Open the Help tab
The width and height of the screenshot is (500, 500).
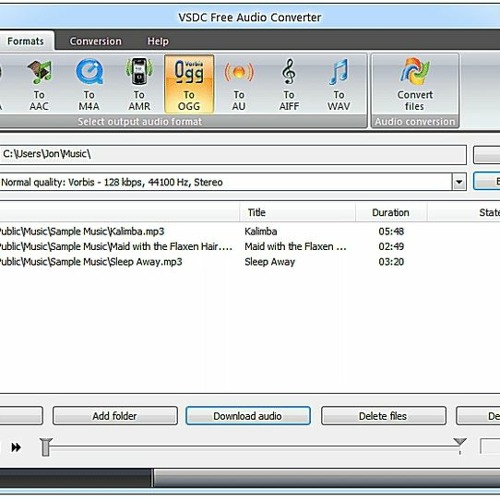tap(158, 41)
